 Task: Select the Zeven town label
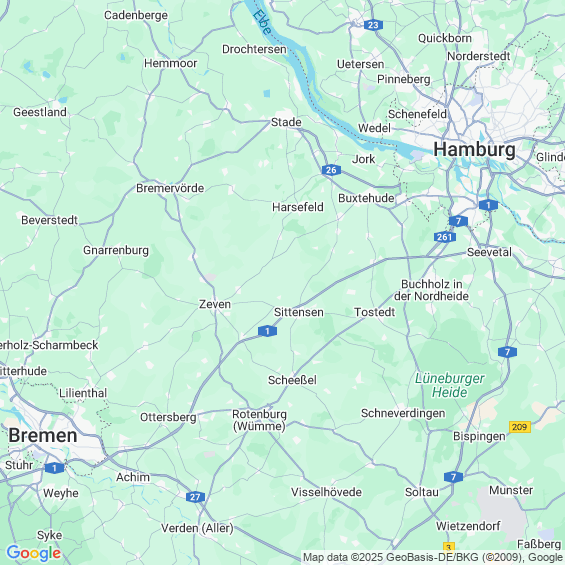coord(215,304)
